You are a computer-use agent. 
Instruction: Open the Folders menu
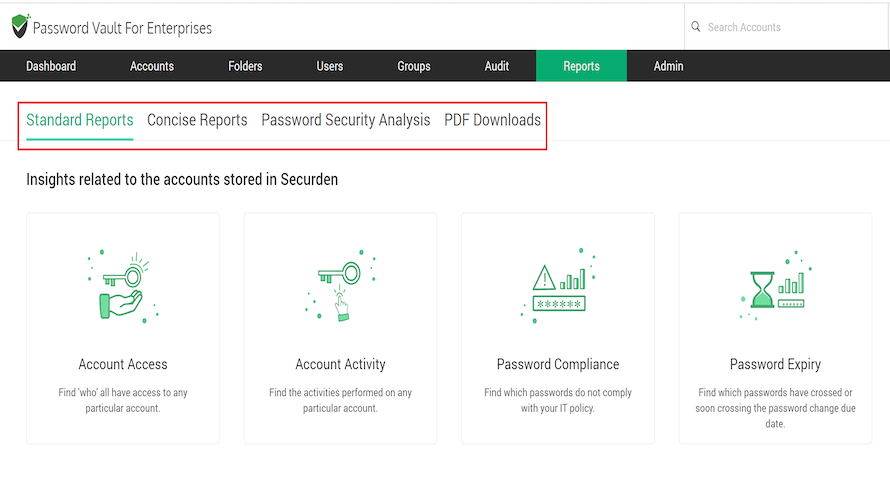pyautogui.click(x=245, y=66)
